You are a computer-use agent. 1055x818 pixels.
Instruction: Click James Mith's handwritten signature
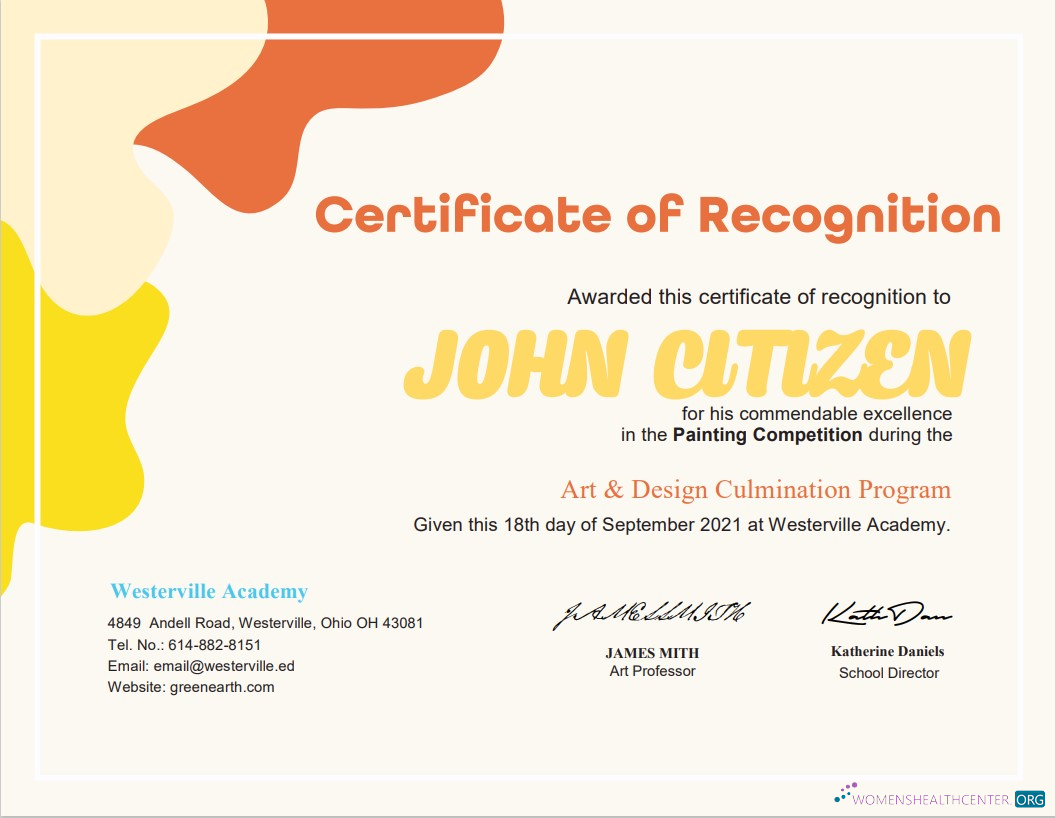pyautogui.click(x=653, y=614)
